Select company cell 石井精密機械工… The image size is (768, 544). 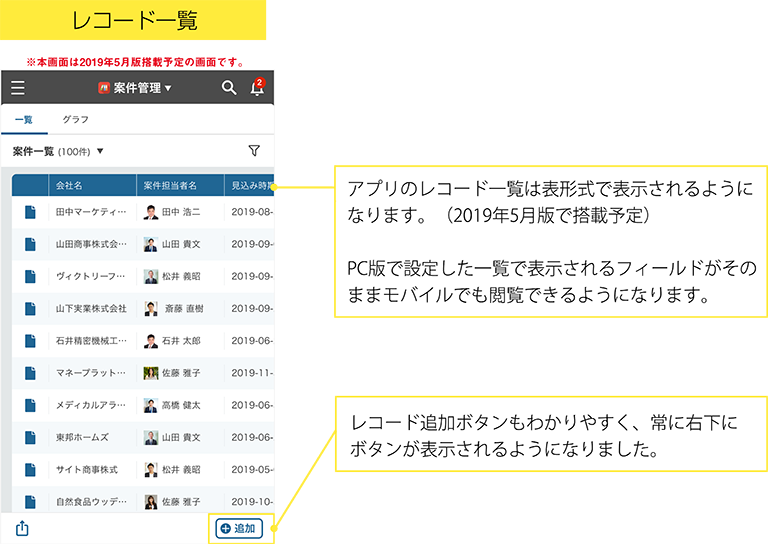click(x=93, y=341)
